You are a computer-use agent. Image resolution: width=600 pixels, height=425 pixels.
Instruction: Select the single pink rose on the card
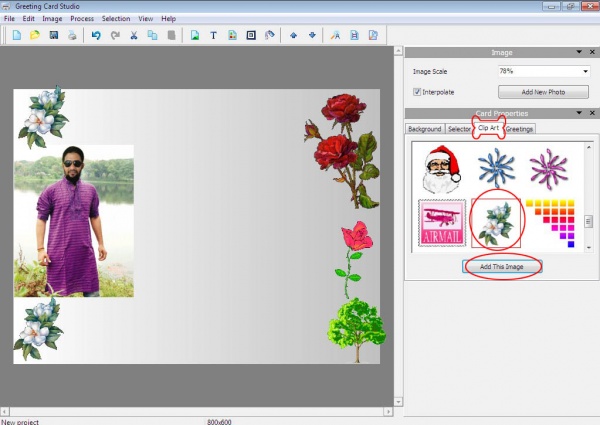pyautogui.click(x=354, y=259)
